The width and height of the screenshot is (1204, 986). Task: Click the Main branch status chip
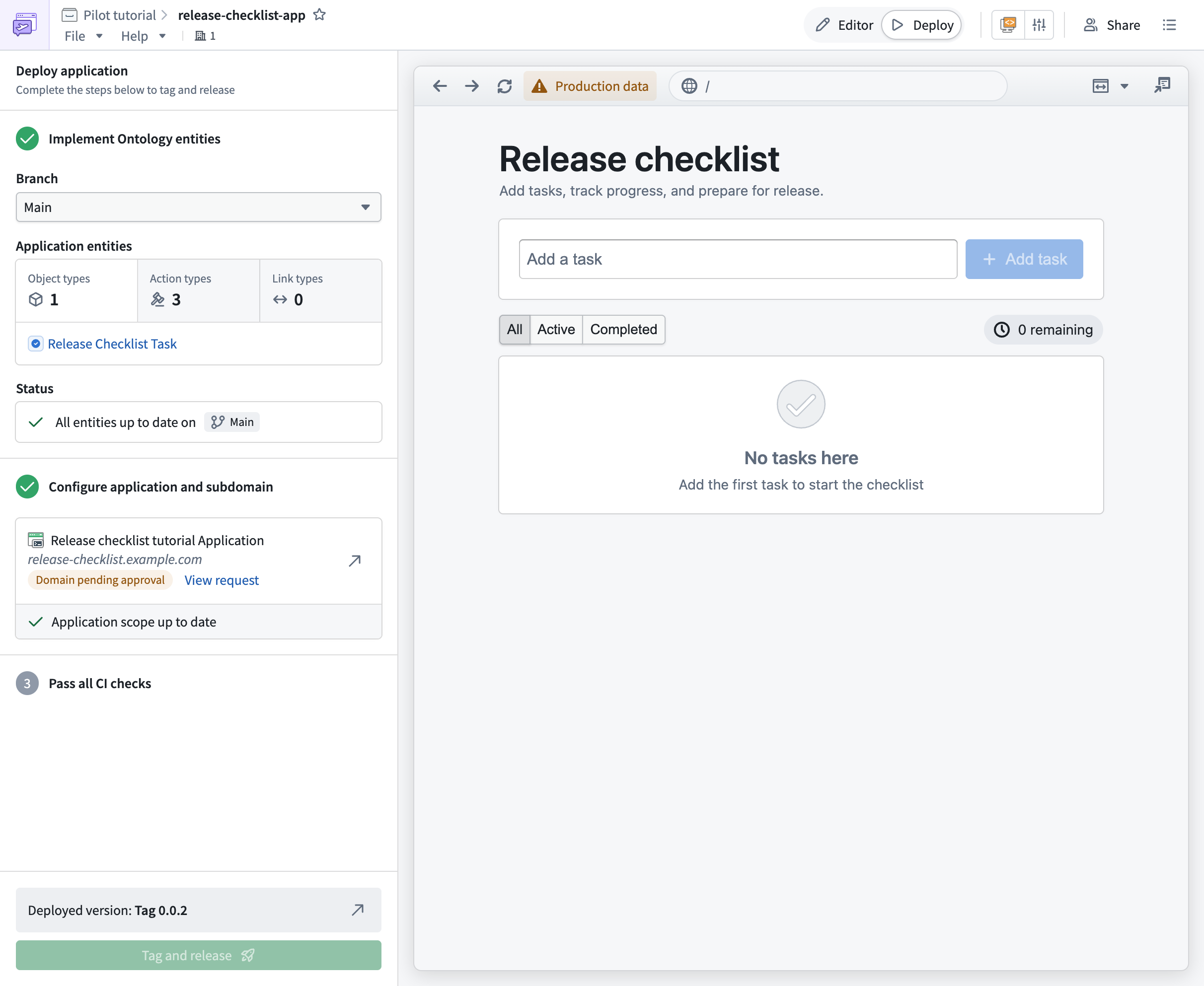coord(232,422)
